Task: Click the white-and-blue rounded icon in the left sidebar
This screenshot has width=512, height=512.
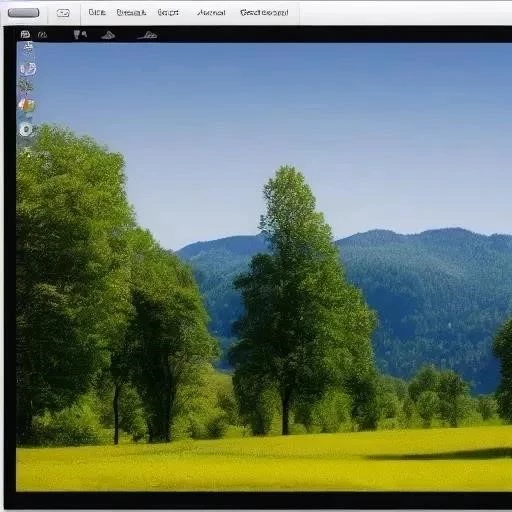Action: 28,69
